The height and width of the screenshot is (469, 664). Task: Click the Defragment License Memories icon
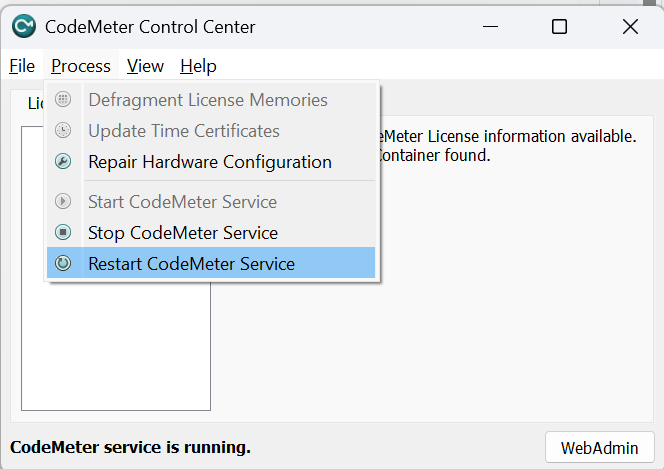pyautogui.click(x=63, y=100)
